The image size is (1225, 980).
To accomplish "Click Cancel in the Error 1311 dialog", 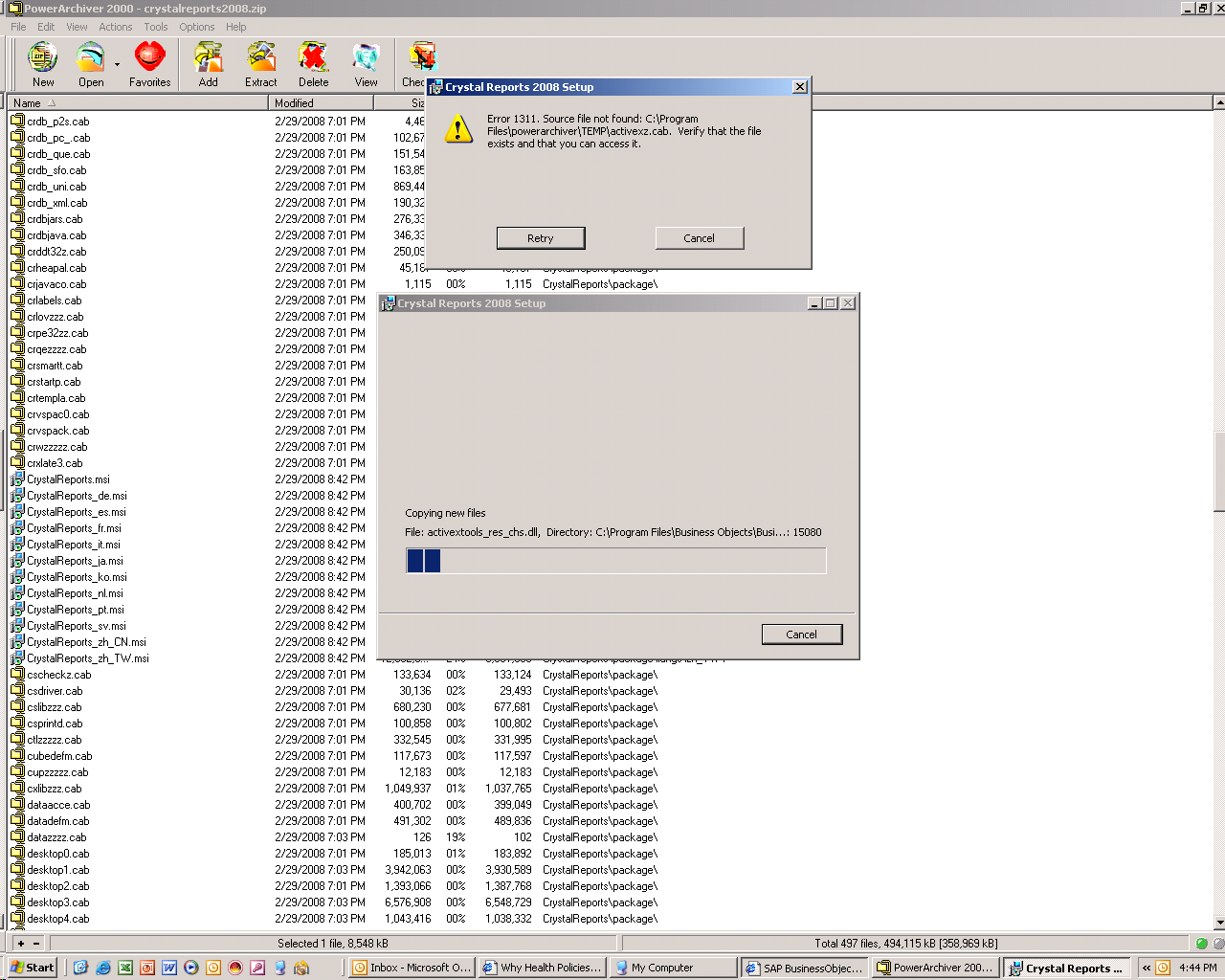I will [700, 238].
